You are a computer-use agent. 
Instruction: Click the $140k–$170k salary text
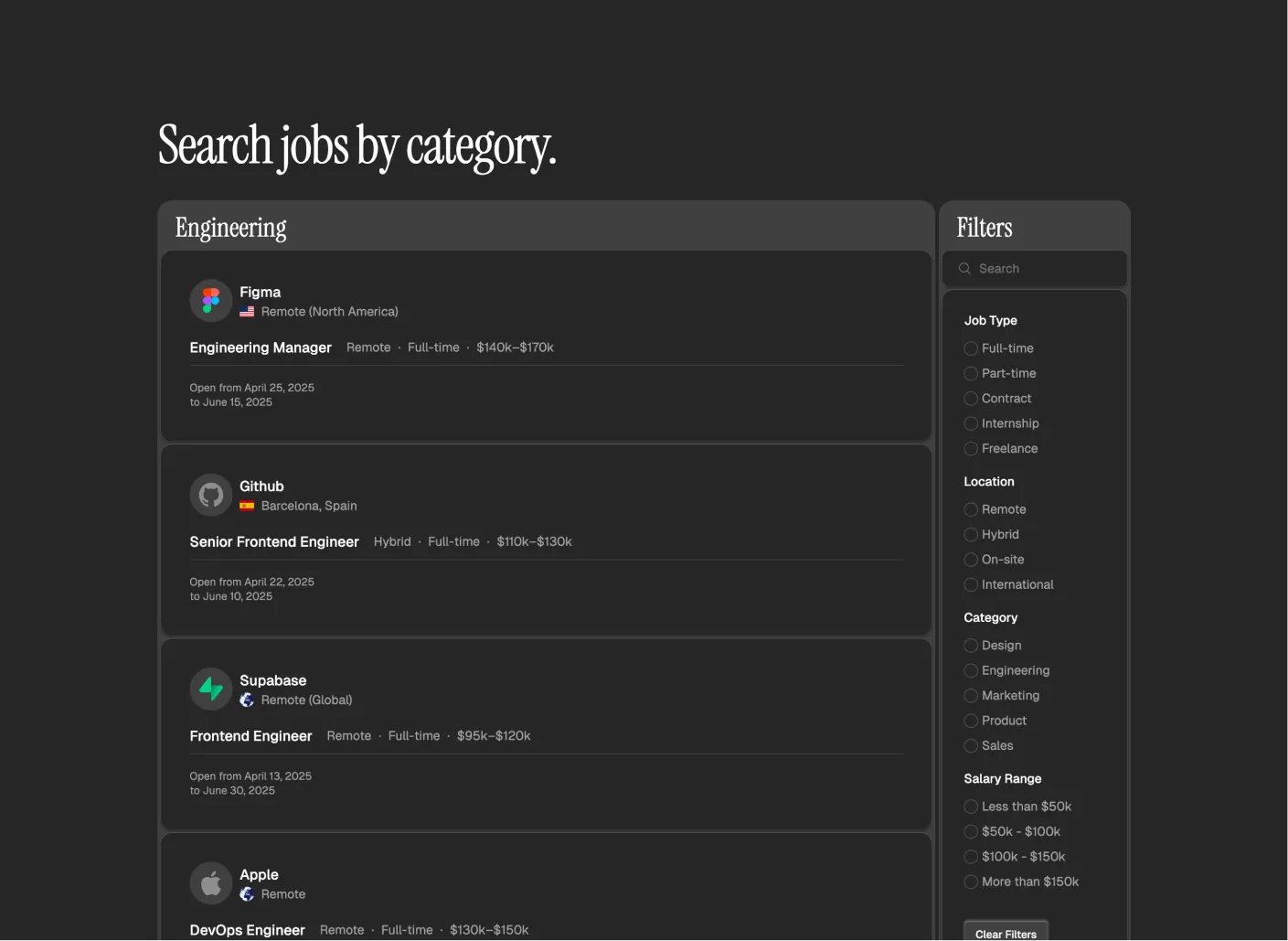tap(515, 348)
